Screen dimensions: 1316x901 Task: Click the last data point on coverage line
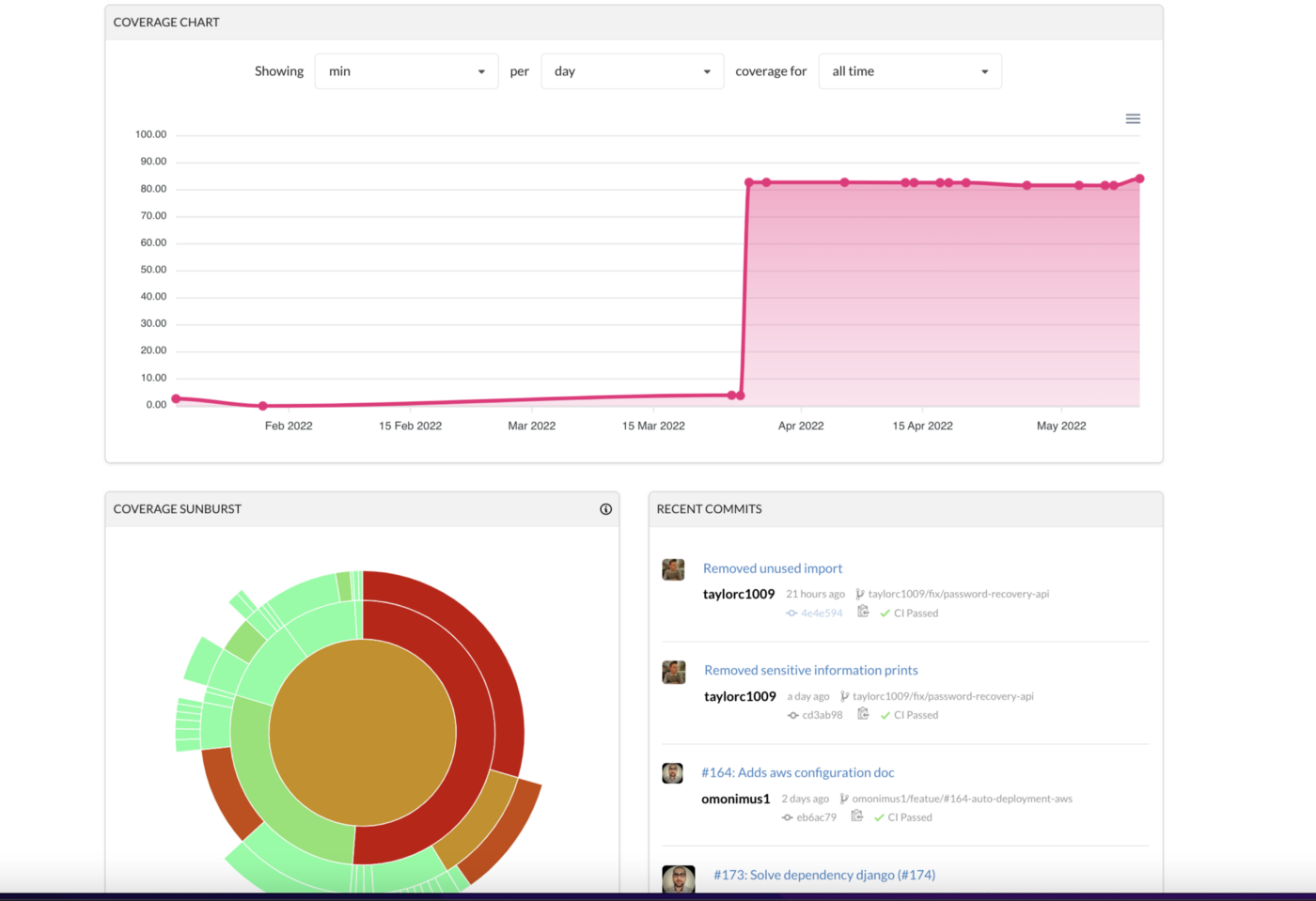(x=1139, y=179)
